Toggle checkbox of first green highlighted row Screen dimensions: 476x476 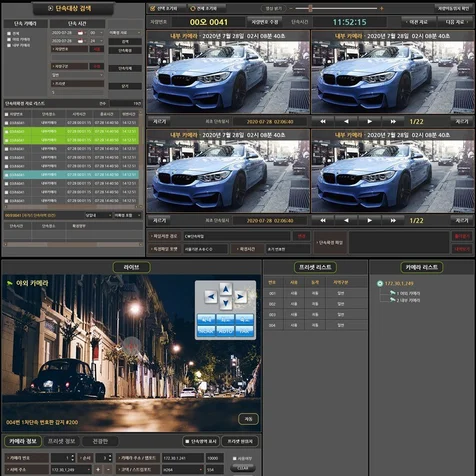(x=6, y=132)
